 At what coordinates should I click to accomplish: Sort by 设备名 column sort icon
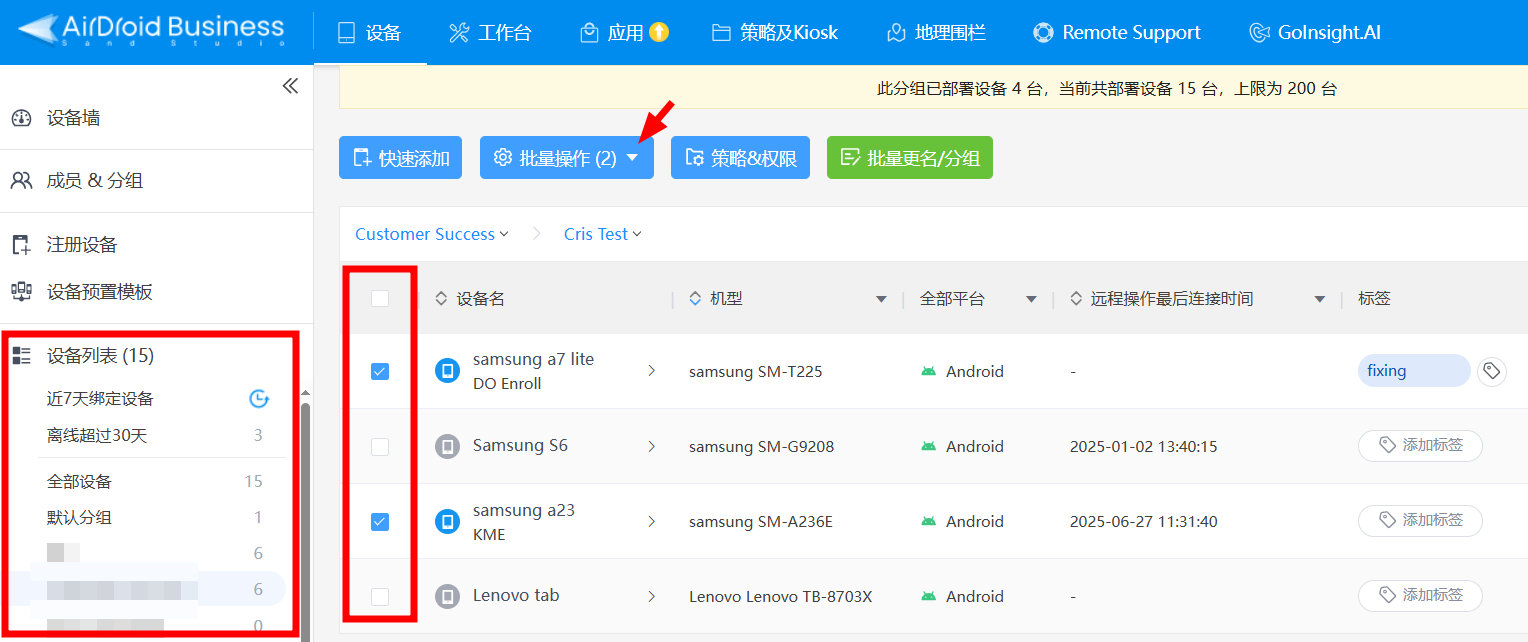pos(441,299)
